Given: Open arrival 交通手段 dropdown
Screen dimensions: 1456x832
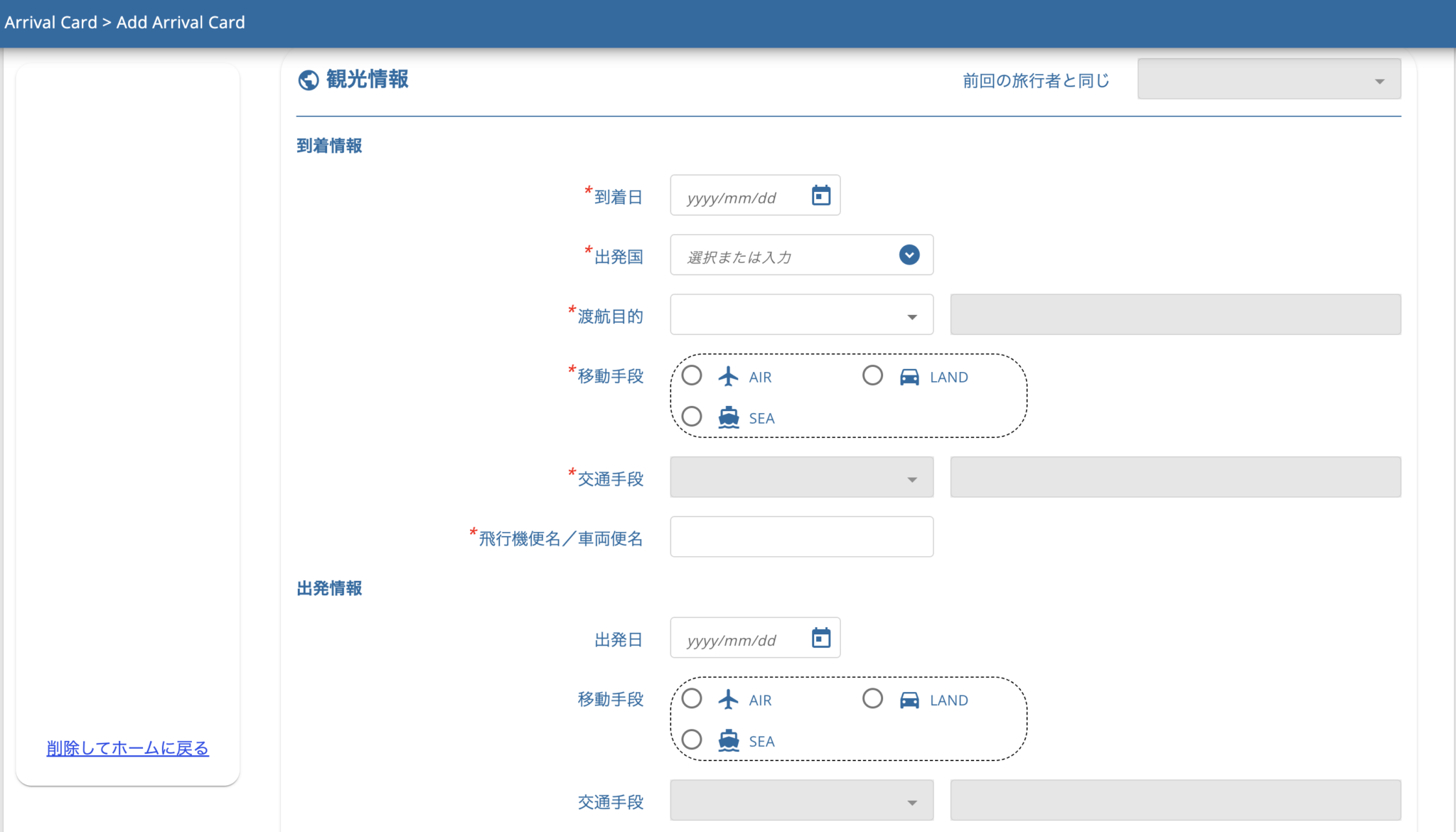Looking at the screenshot, I should point(801,477).
